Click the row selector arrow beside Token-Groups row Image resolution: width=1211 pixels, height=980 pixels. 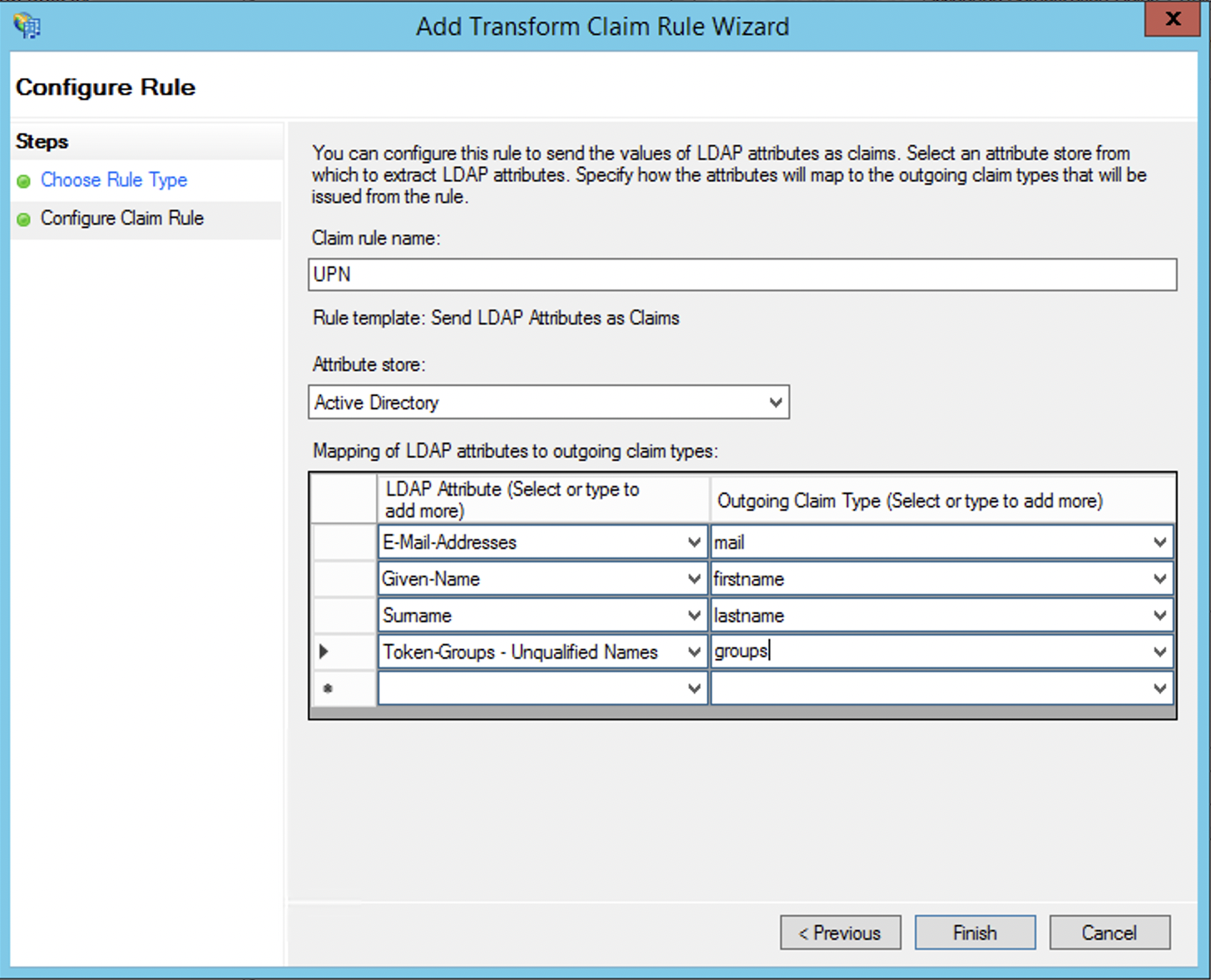[324, 651]
